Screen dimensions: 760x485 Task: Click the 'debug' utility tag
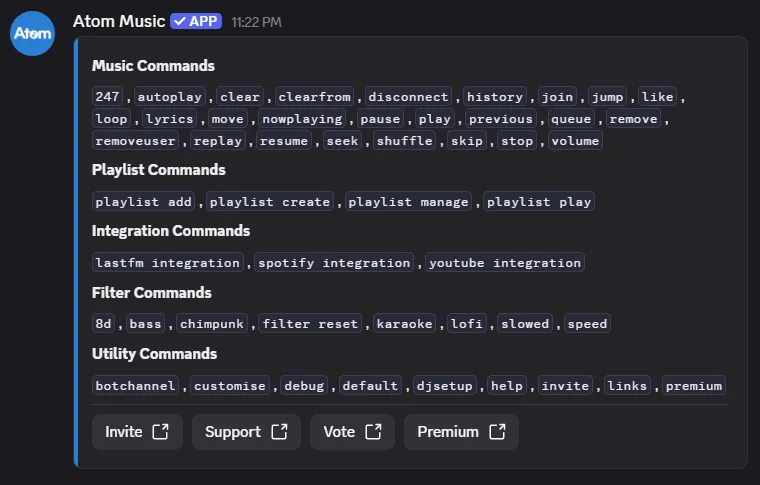pyautogui.click(x=304, y=386)
